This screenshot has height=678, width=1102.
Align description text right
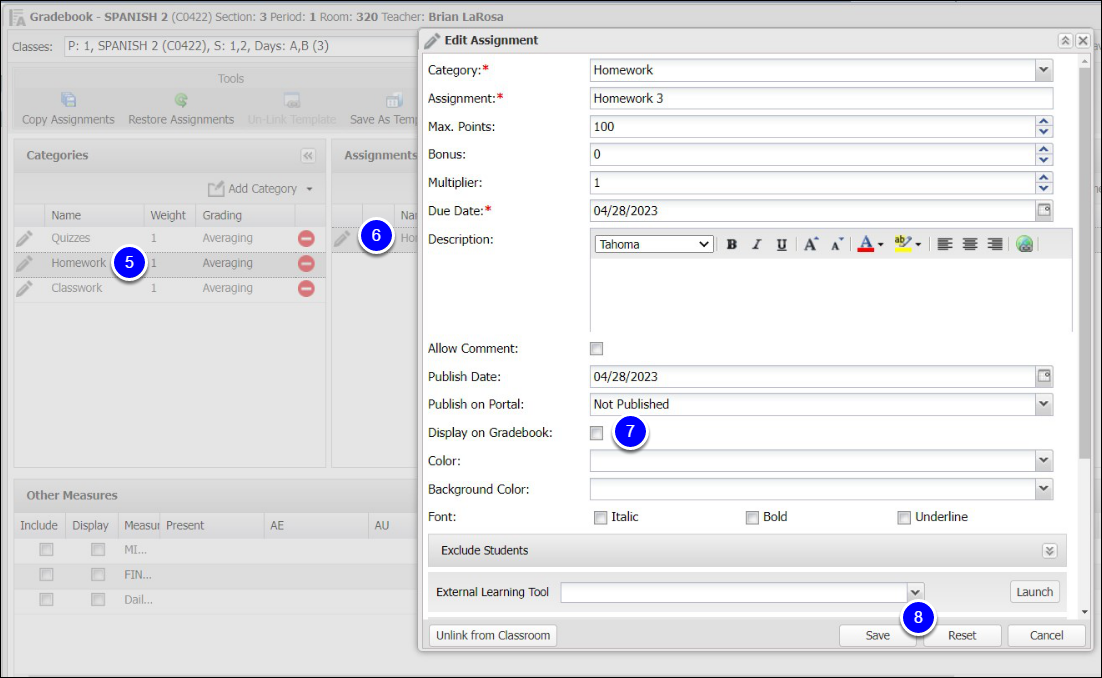pyautogui.click(x=994, y=244)
